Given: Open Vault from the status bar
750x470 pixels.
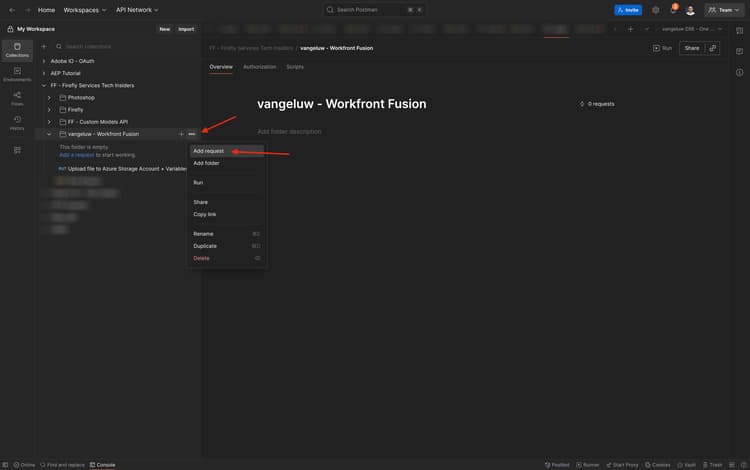Looking at the screenshot, I should (686, 465).
